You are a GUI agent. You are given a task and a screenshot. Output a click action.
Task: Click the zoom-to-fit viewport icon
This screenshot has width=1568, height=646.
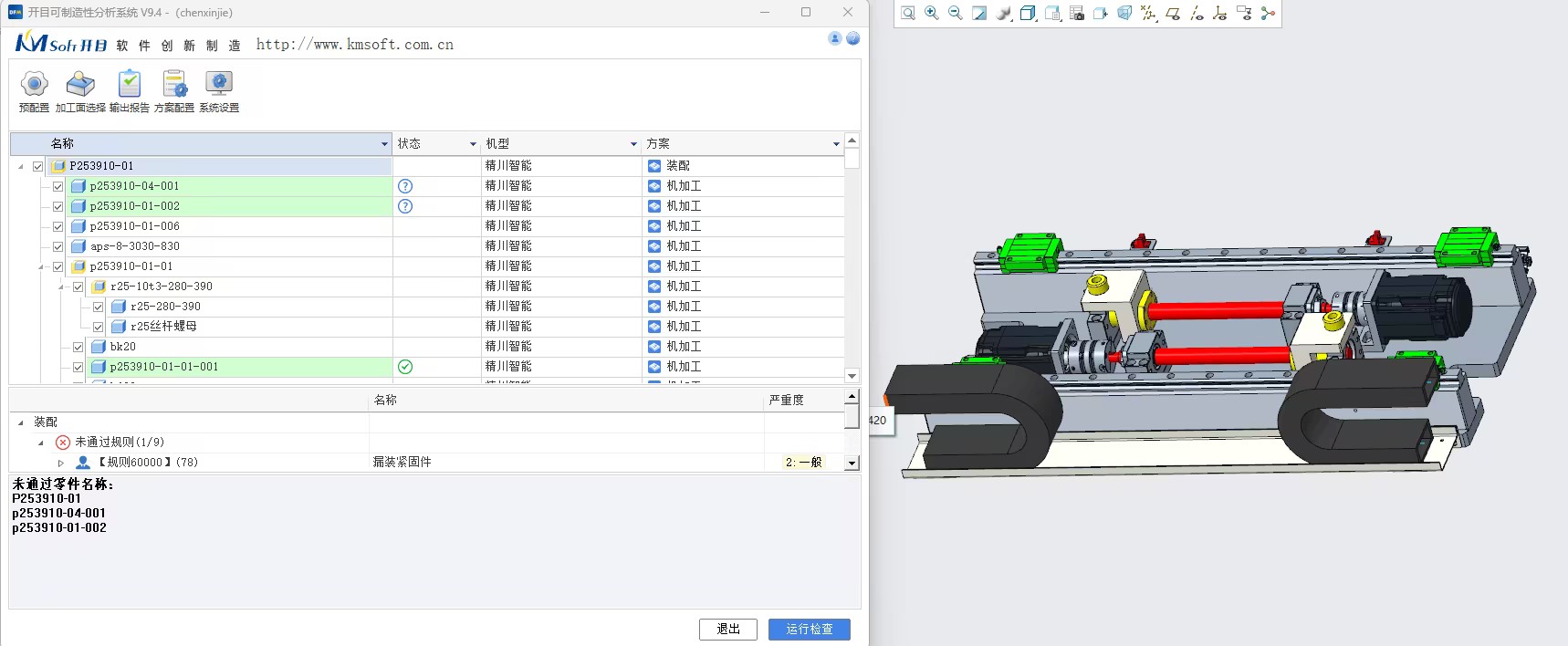coord(908,13)
